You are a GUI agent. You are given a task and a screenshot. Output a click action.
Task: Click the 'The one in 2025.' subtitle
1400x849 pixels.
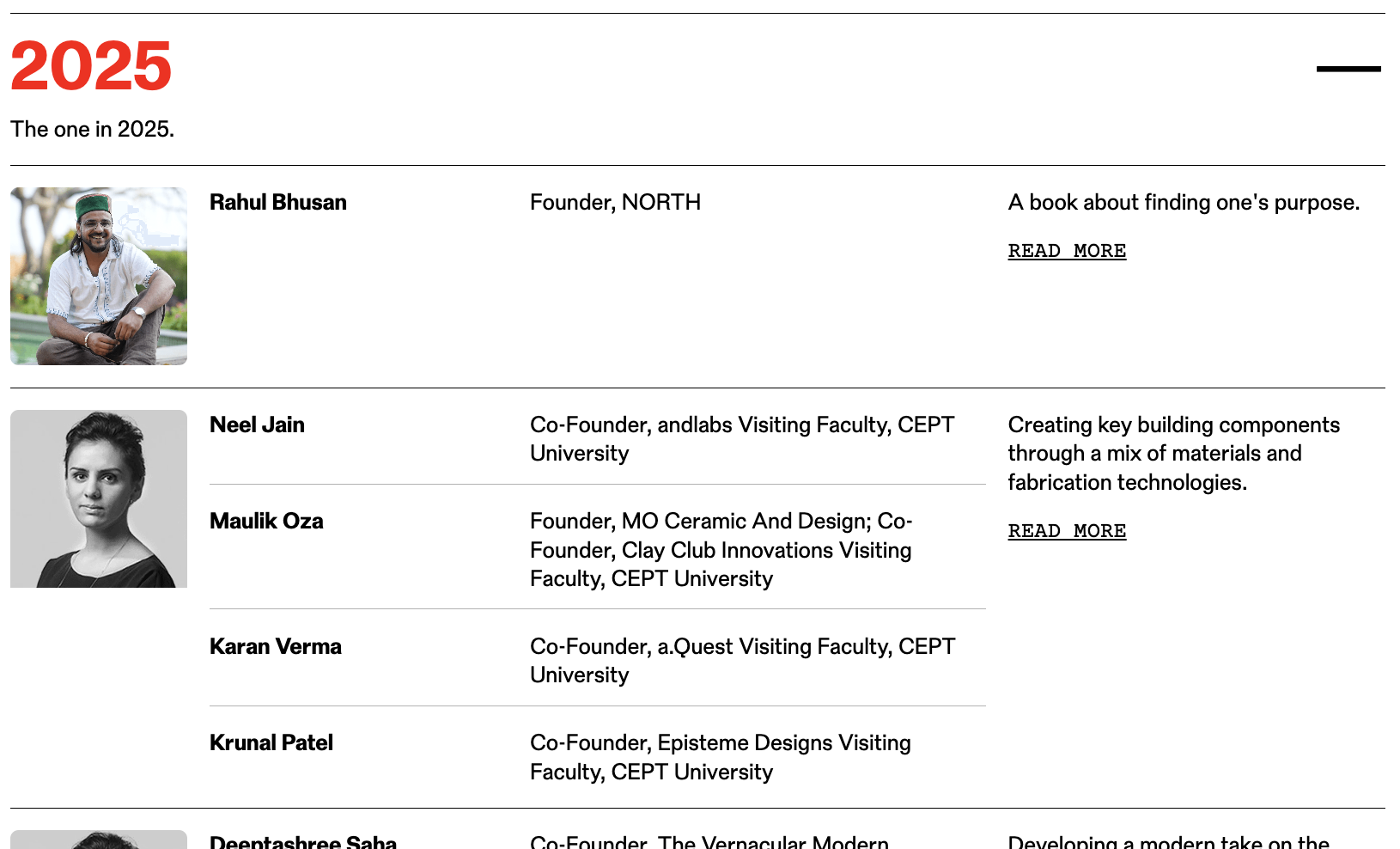pyautogui.click(x=93, y=129)
